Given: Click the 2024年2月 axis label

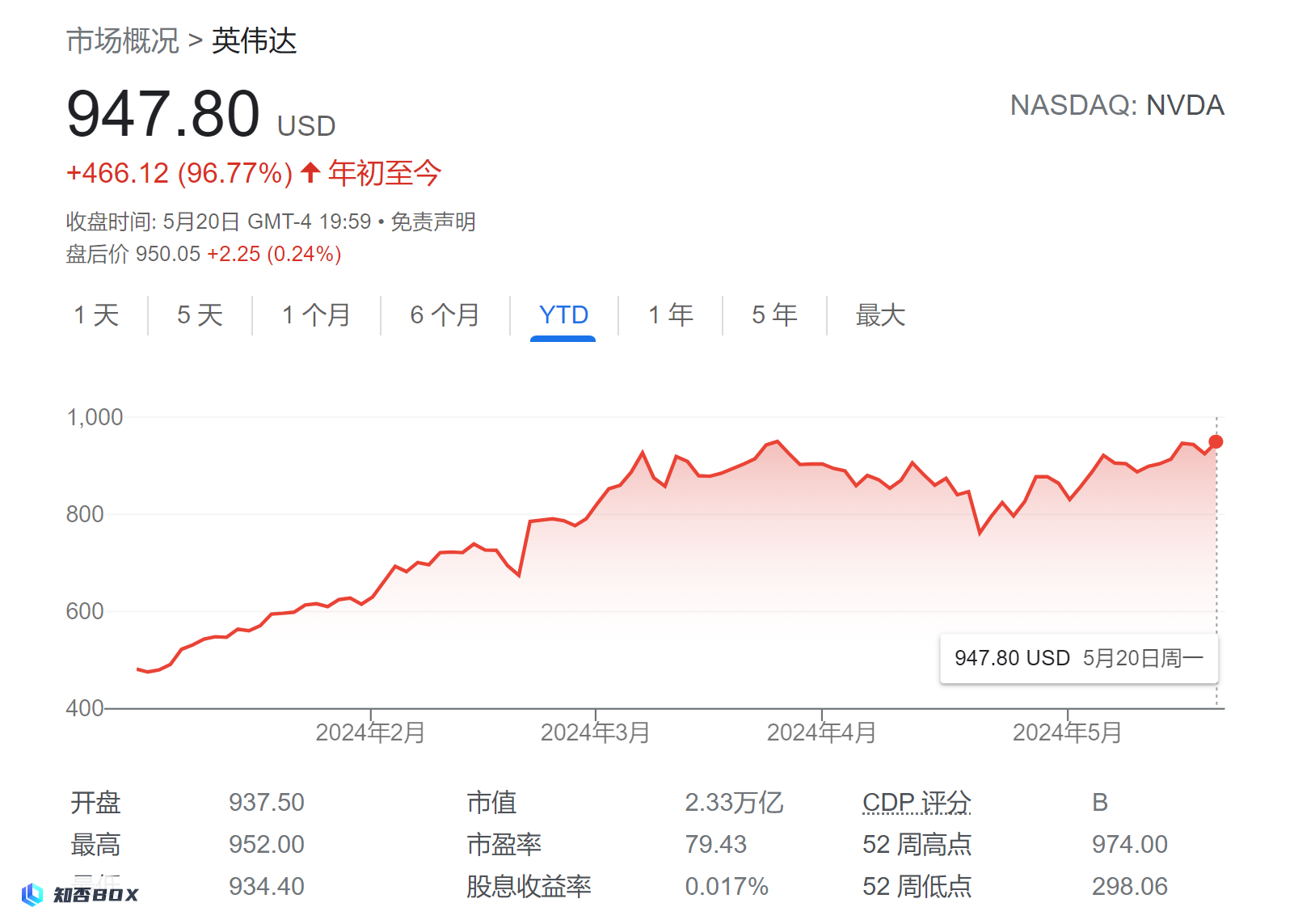Looking at the screenshot, I should tap(370, 732).
